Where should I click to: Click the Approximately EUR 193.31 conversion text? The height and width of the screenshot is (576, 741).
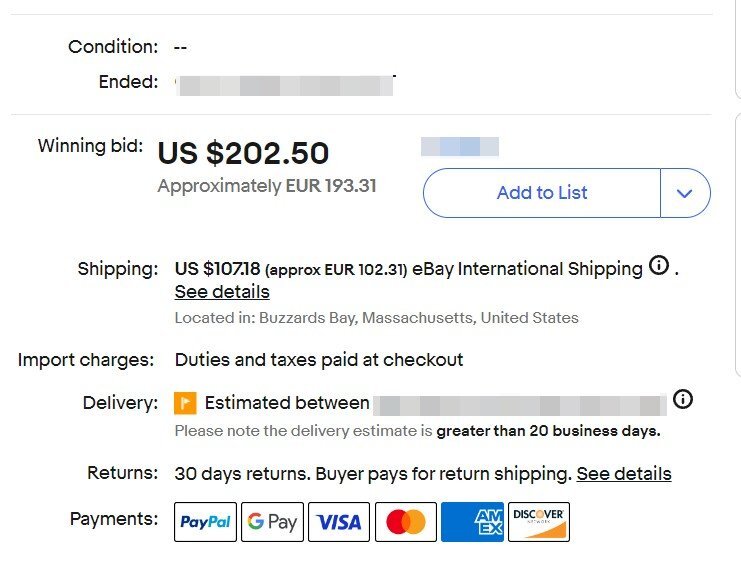pos(267,186)
